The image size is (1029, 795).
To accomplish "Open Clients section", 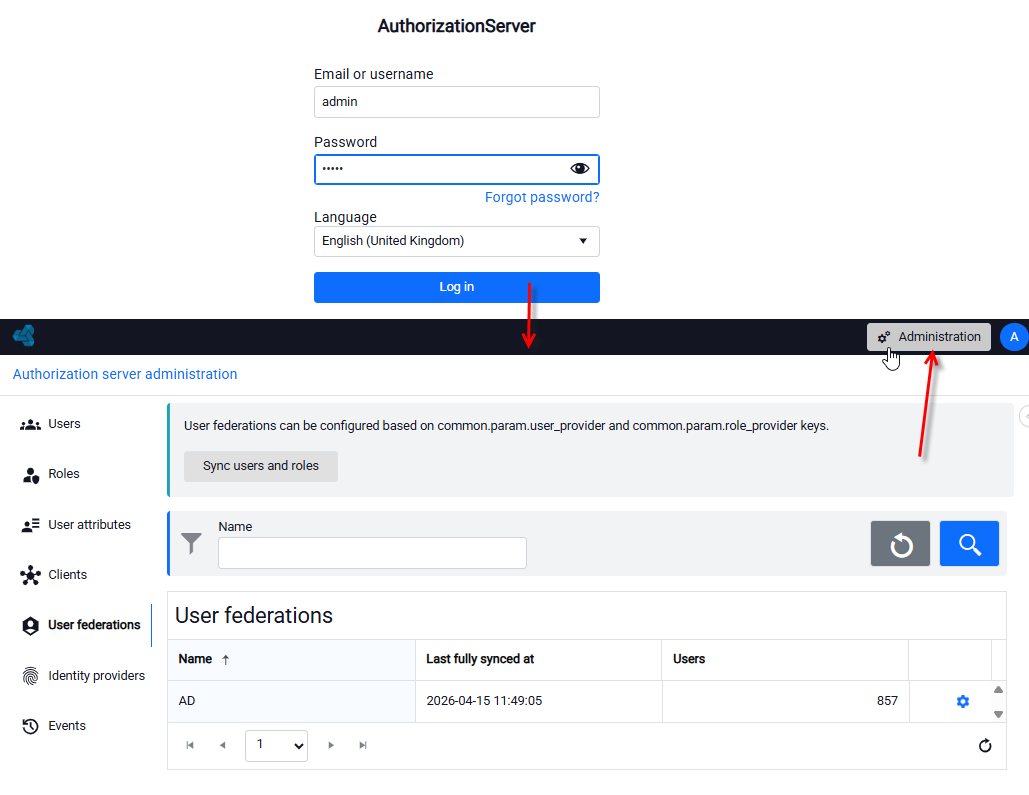I will (x=54, y=575).
